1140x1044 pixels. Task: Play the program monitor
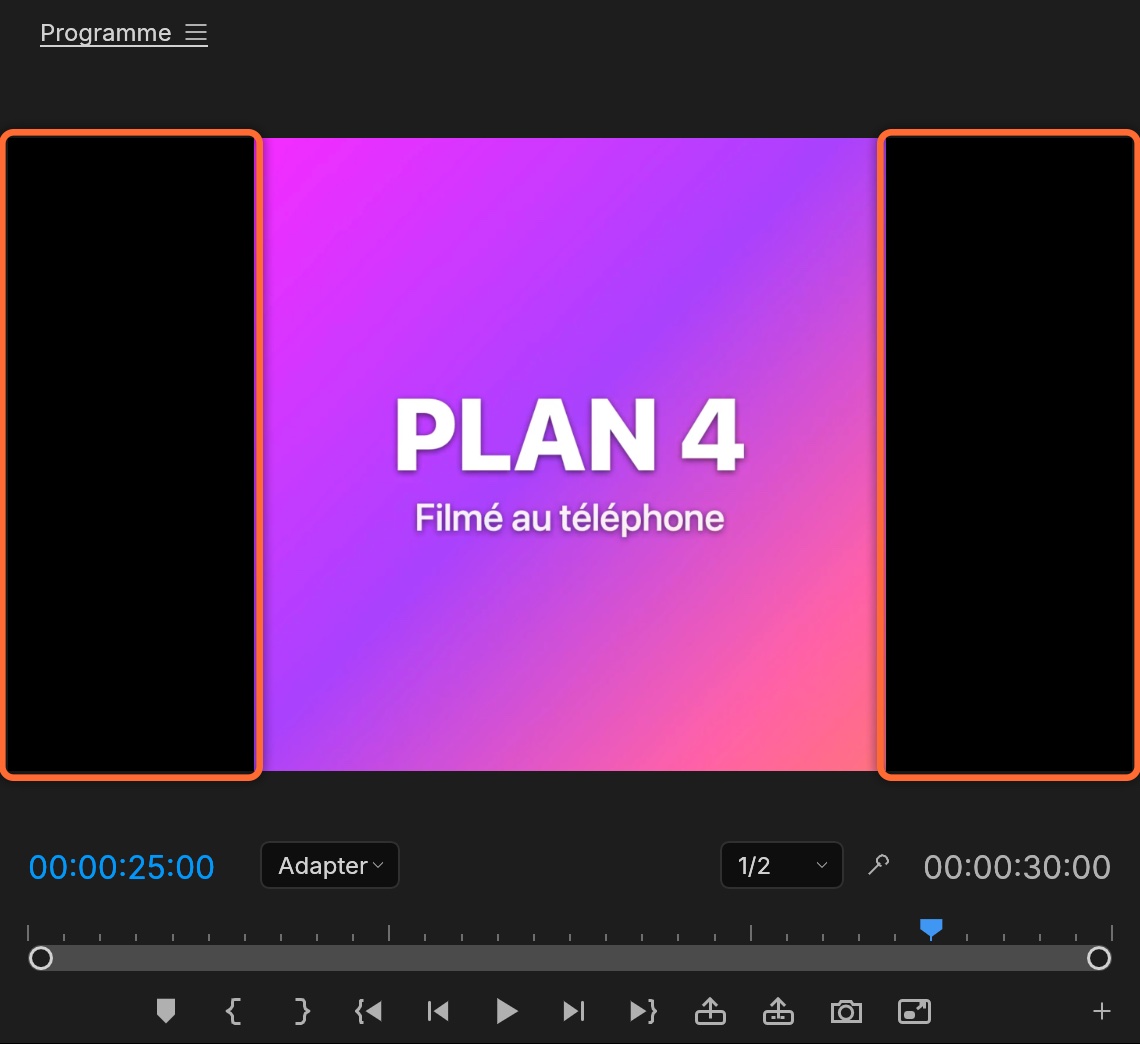point(506,1011)
